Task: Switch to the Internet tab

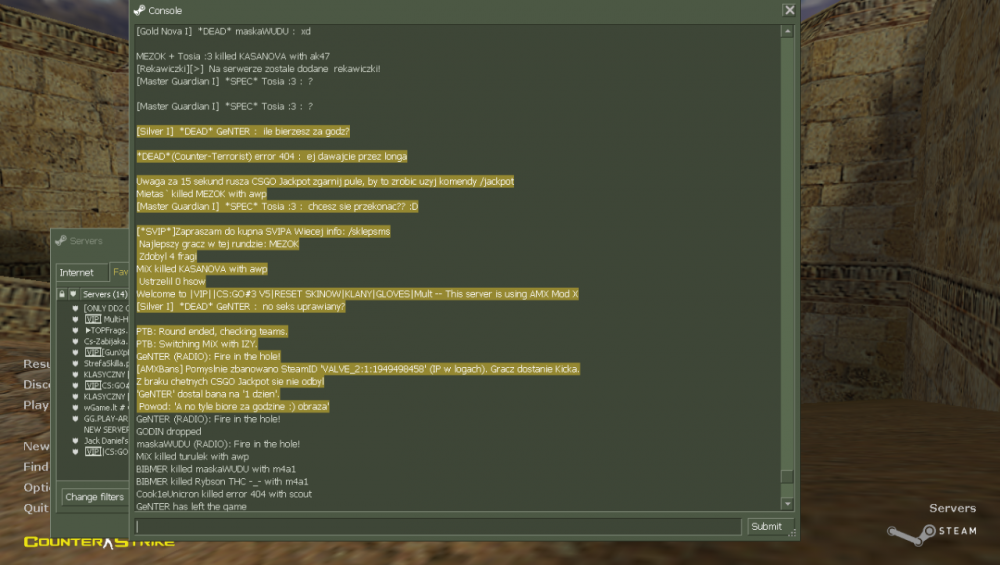Action: [x=77, y=272]
